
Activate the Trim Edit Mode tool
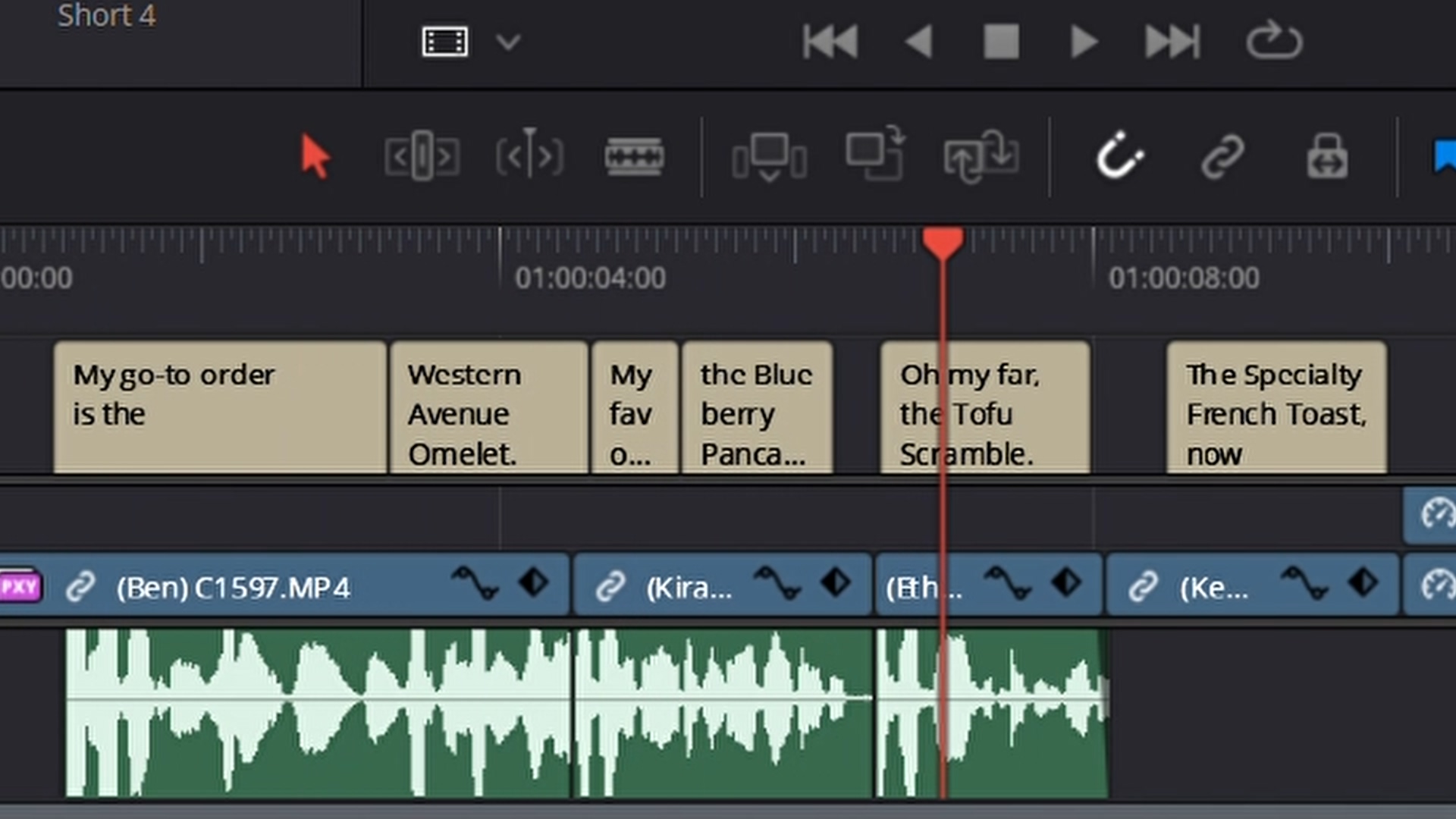point(422,156)
